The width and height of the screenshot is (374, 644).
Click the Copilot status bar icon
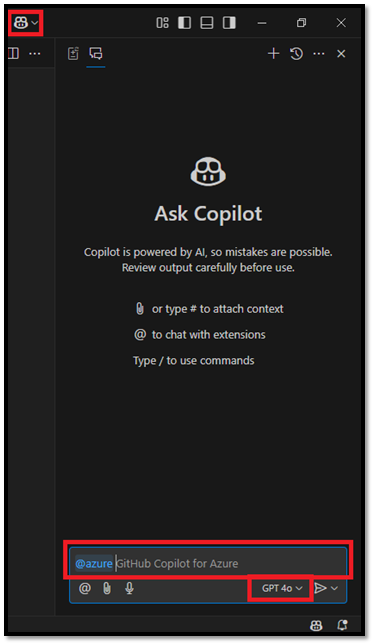click(x=316, y=625)
